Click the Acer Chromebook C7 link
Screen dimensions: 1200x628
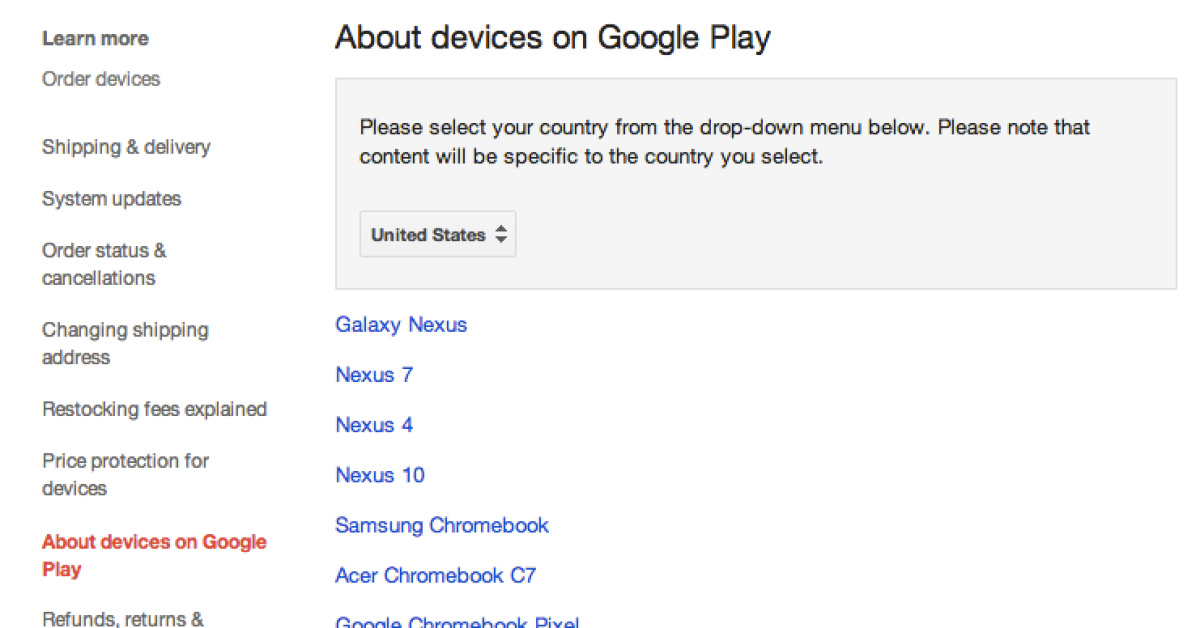(435, 575)
